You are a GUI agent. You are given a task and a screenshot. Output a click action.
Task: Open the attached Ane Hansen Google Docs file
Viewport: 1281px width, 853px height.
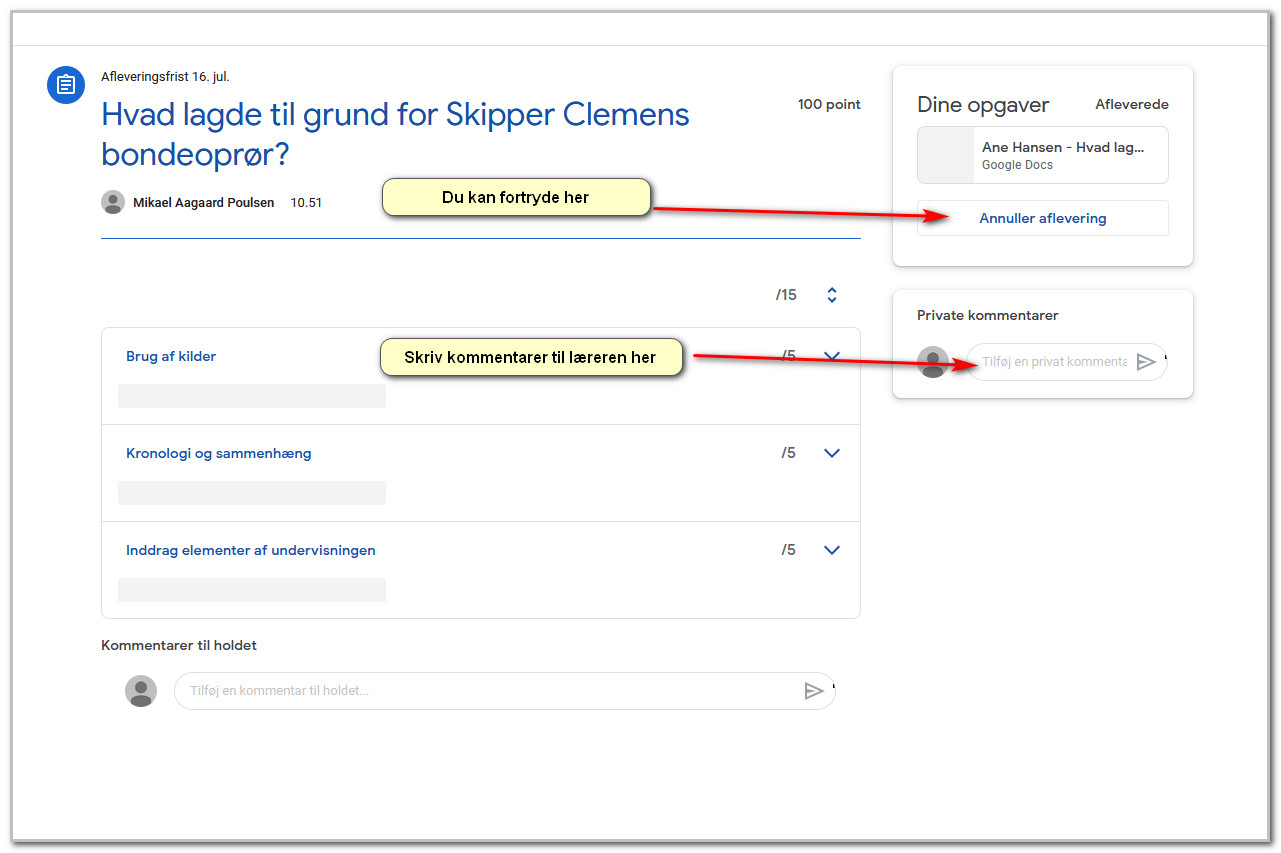click(x=1043, y=155)
